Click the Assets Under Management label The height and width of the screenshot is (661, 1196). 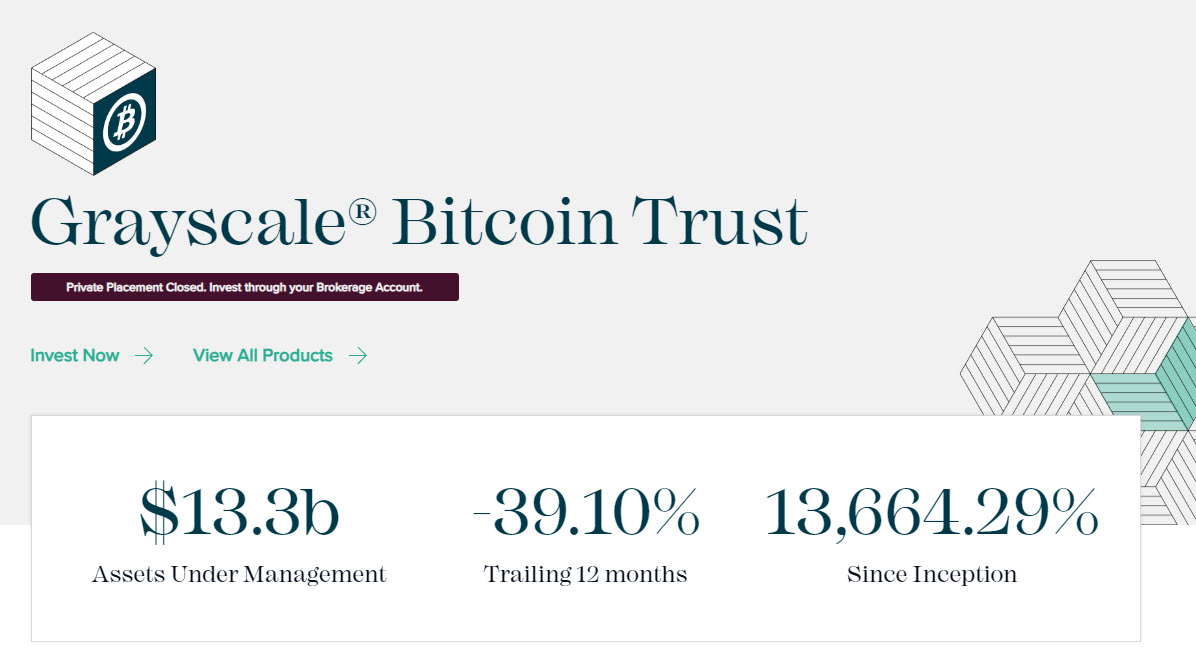click(238, 574)
